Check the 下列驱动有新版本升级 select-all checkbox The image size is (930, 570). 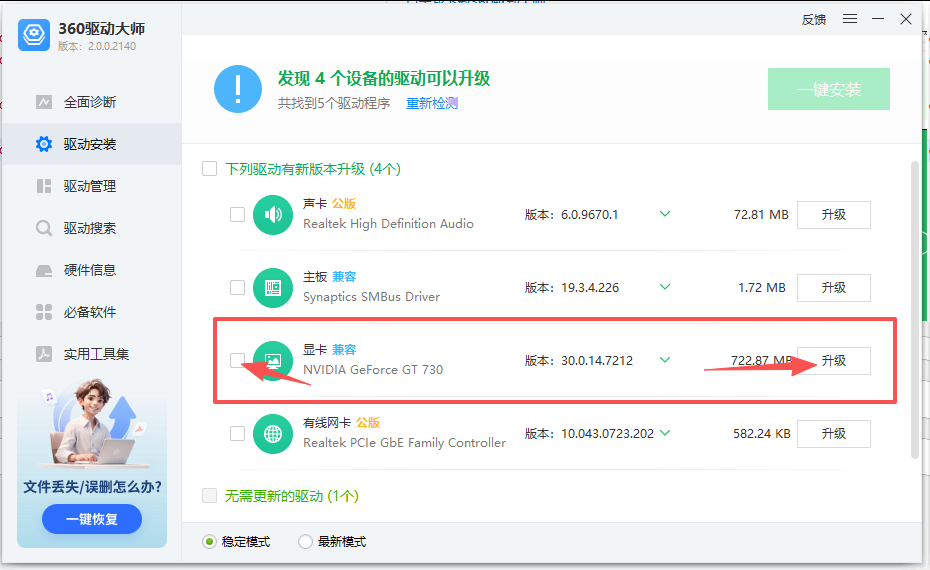point(209,169)
